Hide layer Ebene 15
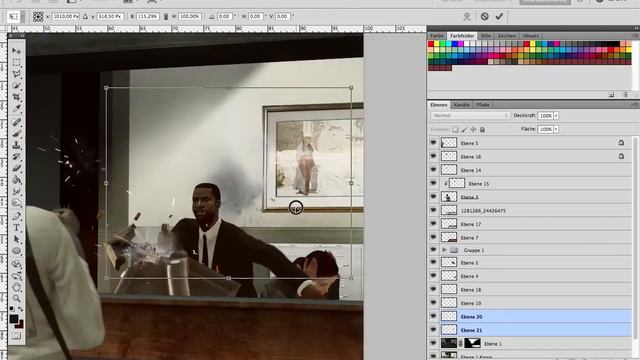Image resolution: width=640 pixels, height=360 pixels. click(x=433, y=183)
